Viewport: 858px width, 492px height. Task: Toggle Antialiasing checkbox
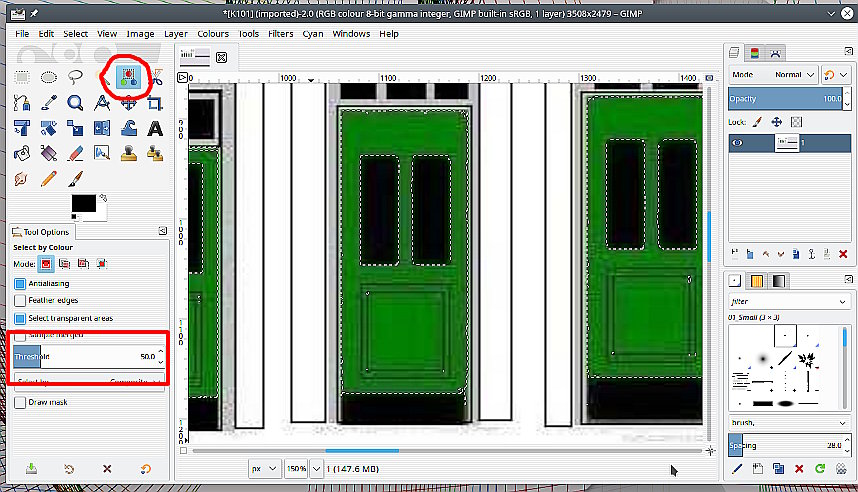click(x=20, y=283)
